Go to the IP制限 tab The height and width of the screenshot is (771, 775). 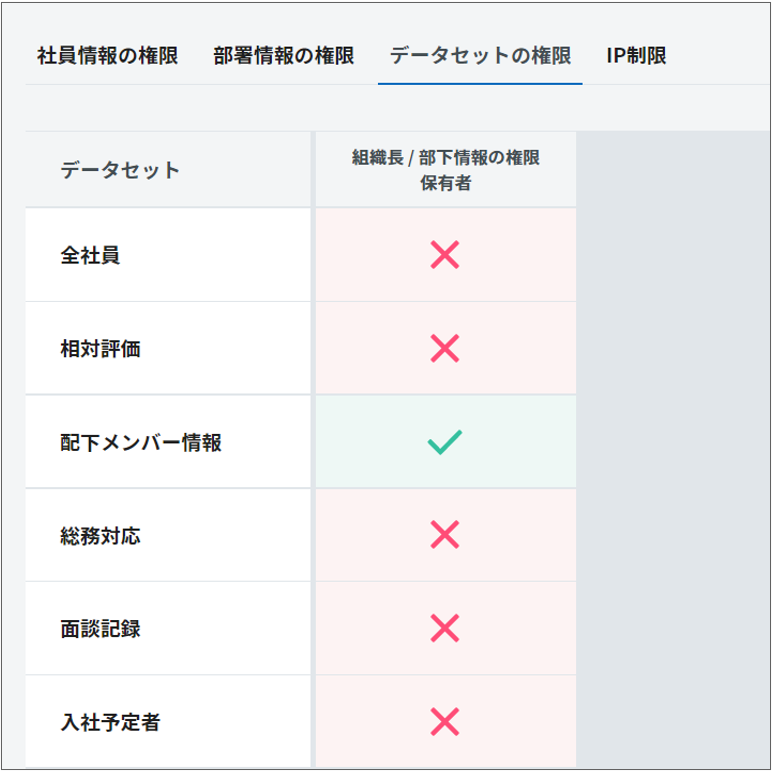pos(636,56)
